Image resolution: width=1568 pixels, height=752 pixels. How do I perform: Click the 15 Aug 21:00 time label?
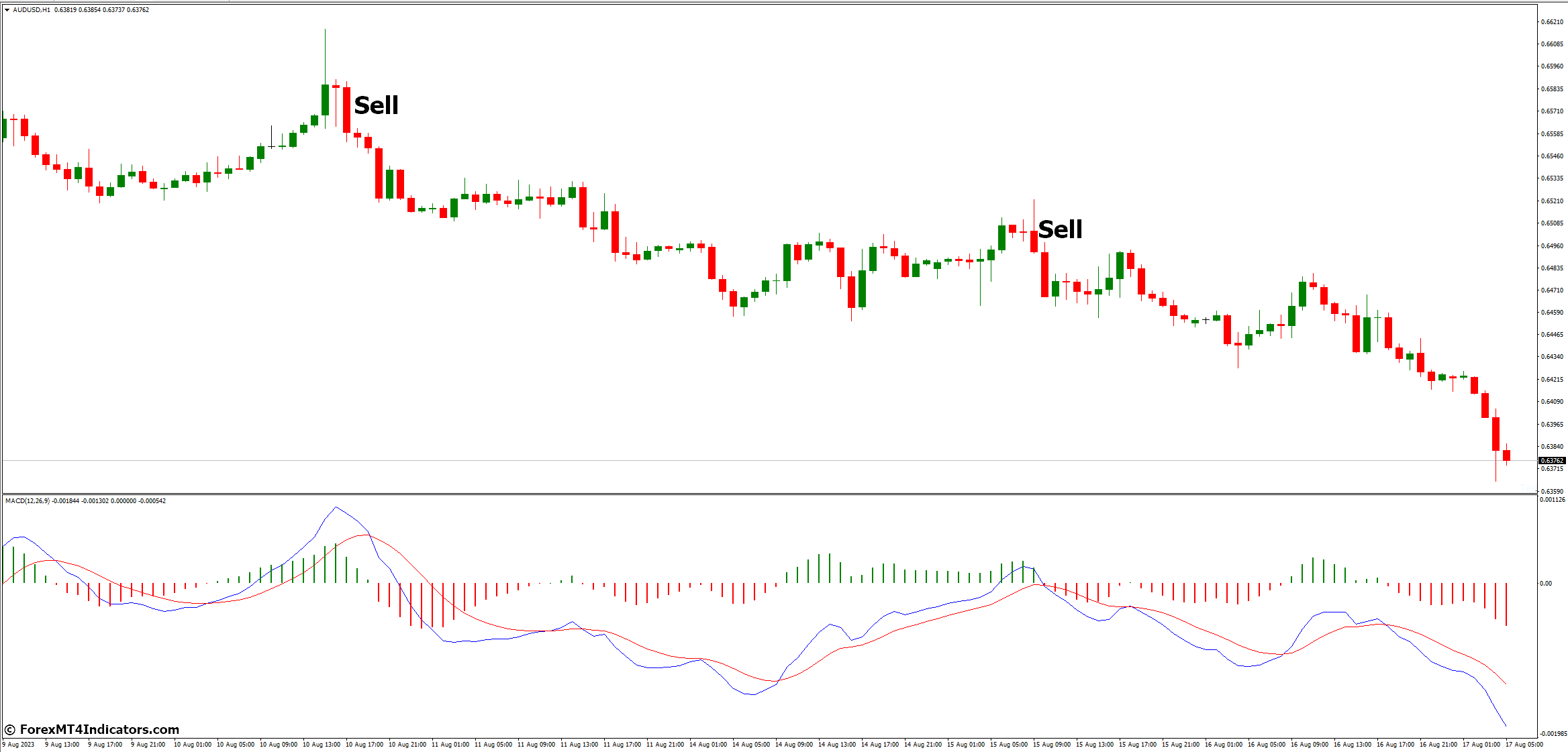(x=1181, y=745)
